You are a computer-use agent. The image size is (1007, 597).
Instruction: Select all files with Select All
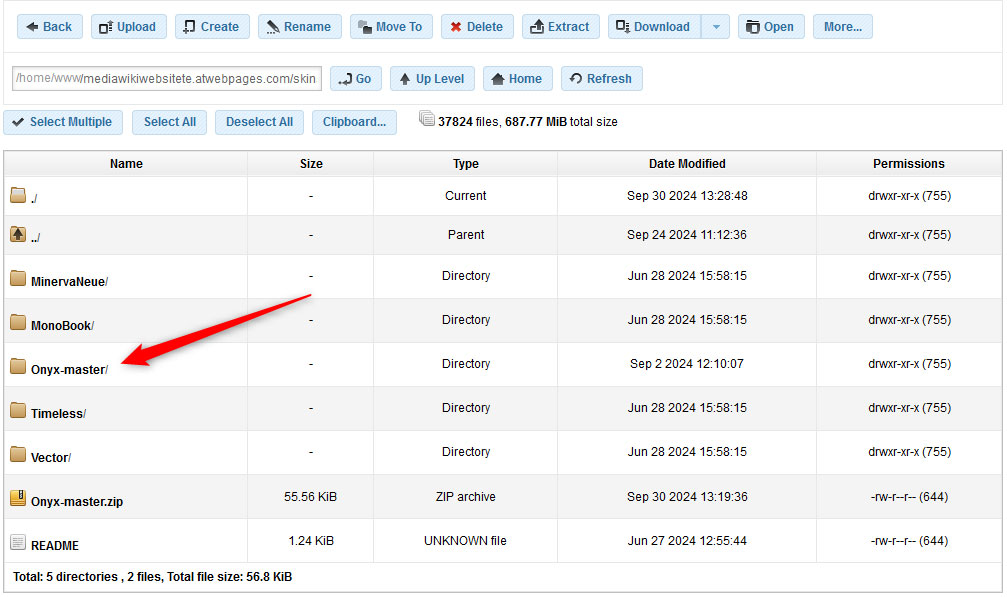[169, 121]
